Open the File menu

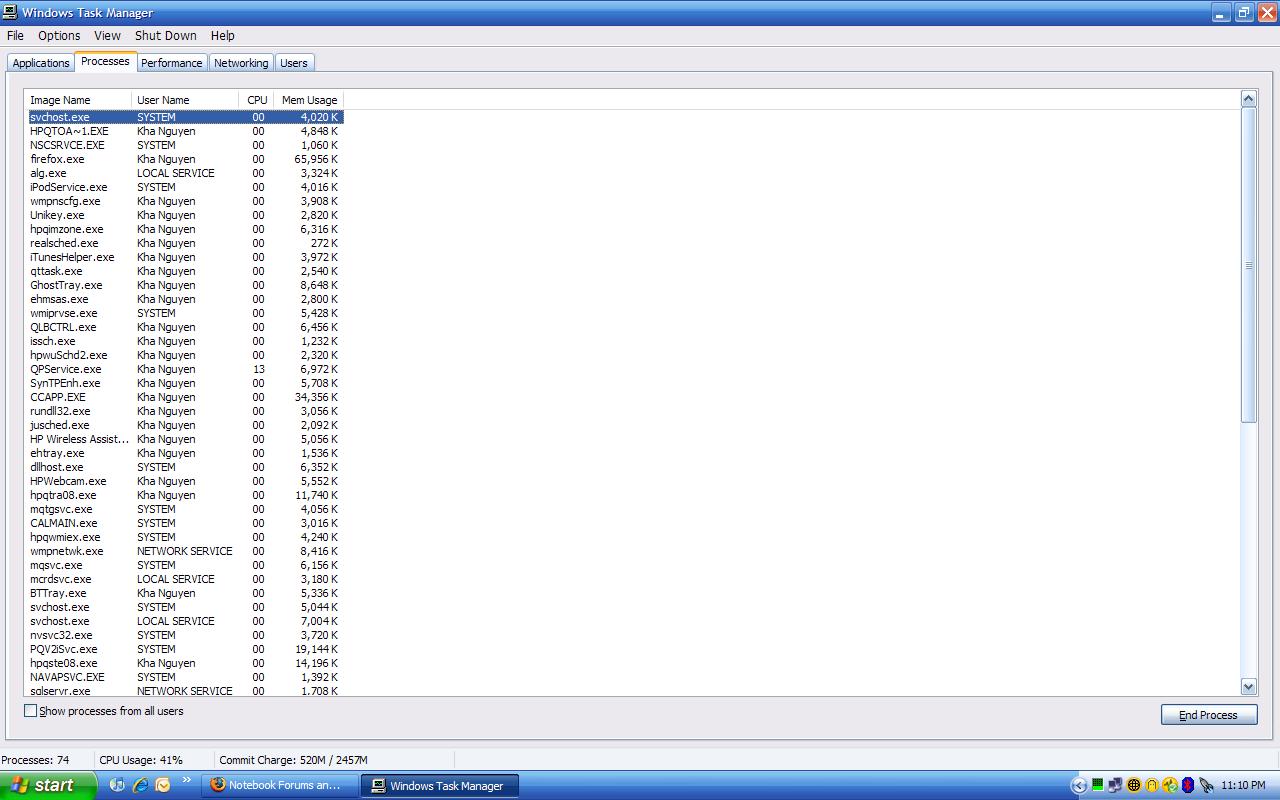coord(15,35)
